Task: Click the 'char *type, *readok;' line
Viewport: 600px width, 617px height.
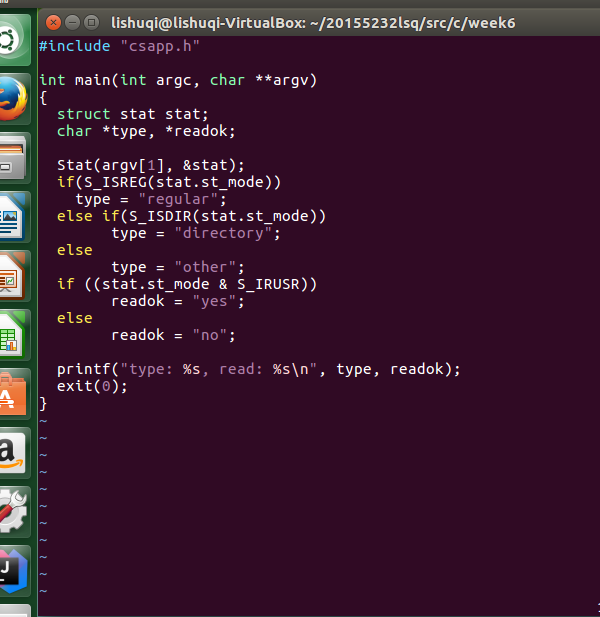Action: point(146,131)
